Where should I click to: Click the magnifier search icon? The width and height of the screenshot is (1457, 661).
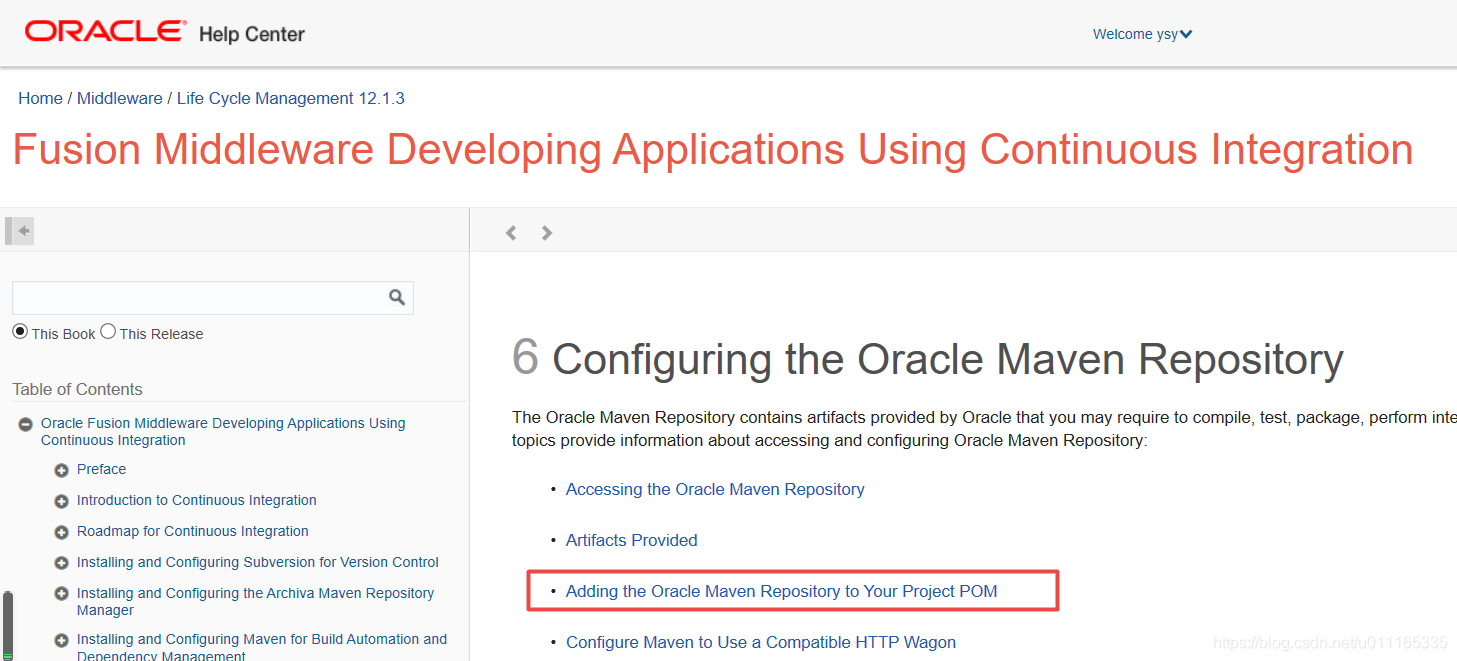397,297
